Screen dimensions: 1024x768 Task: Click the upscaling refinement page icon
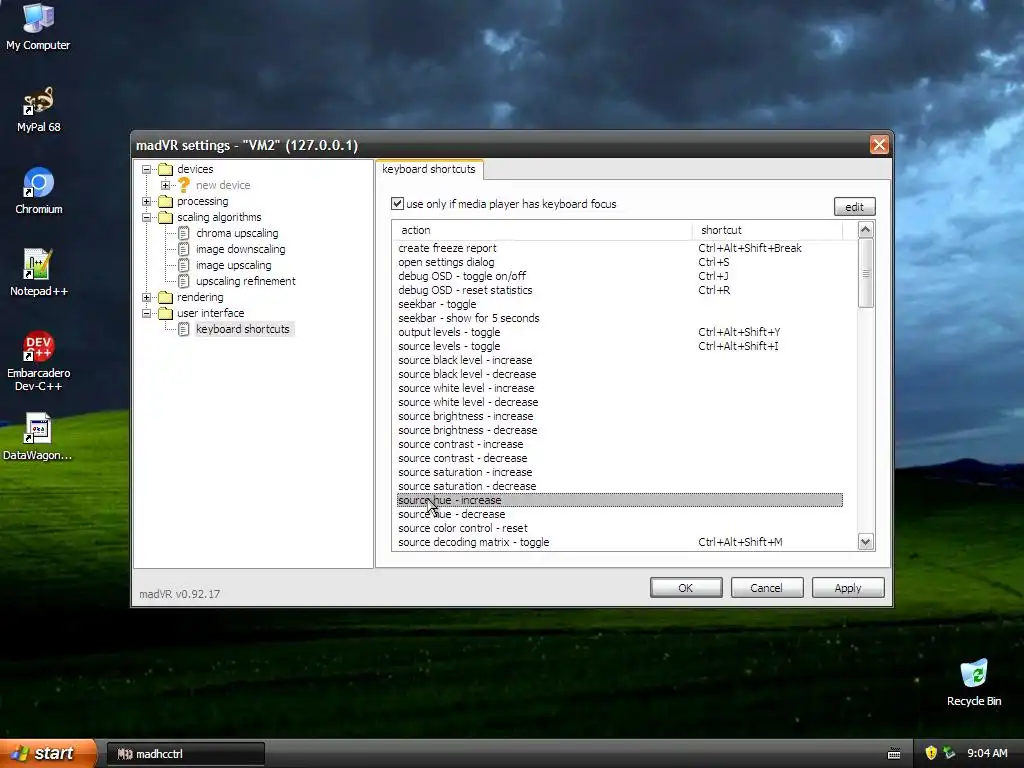coord(184,281)
